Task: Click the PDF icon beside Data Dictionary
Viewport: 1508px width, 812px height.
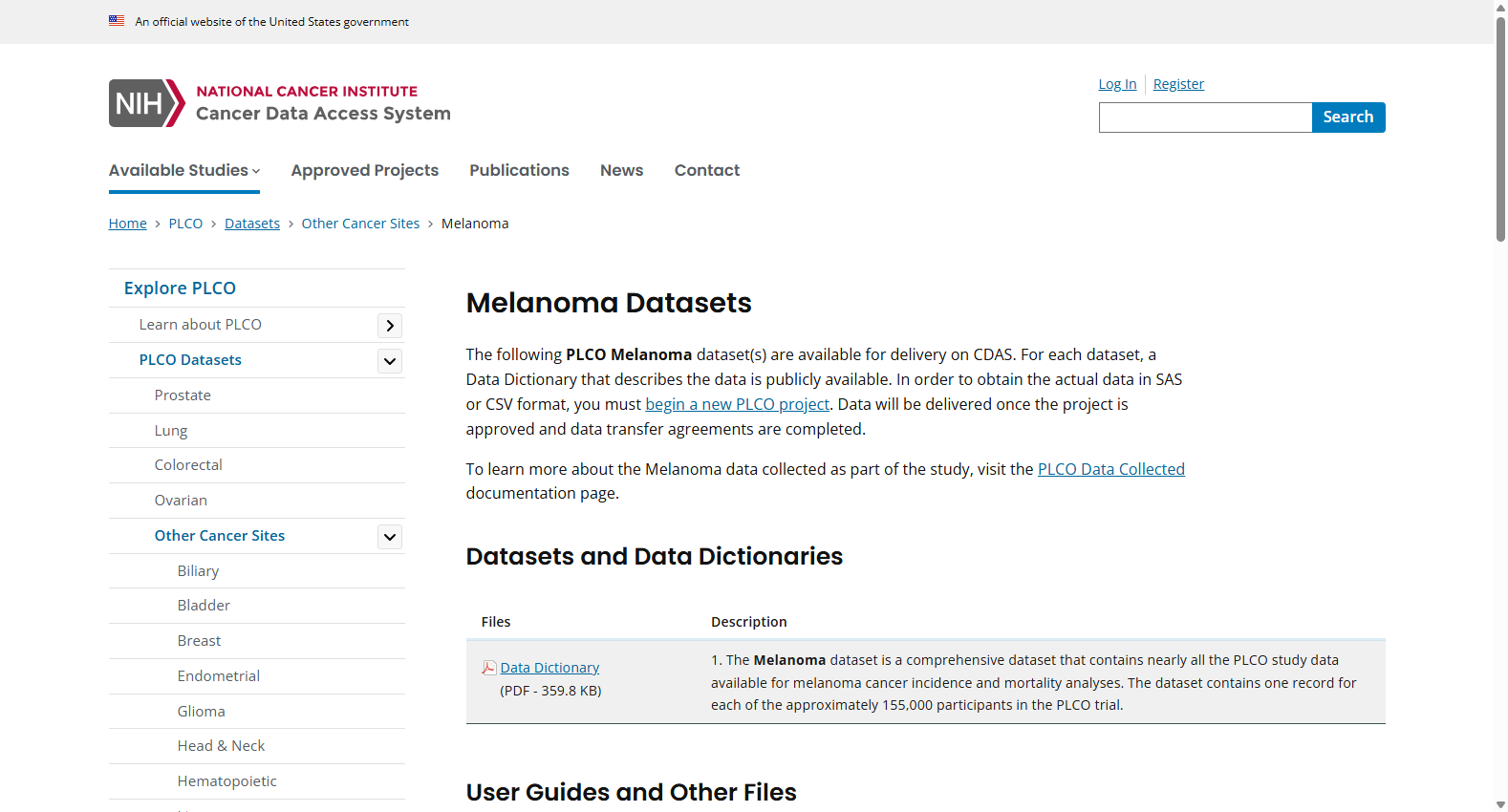Action: (489, 668)
